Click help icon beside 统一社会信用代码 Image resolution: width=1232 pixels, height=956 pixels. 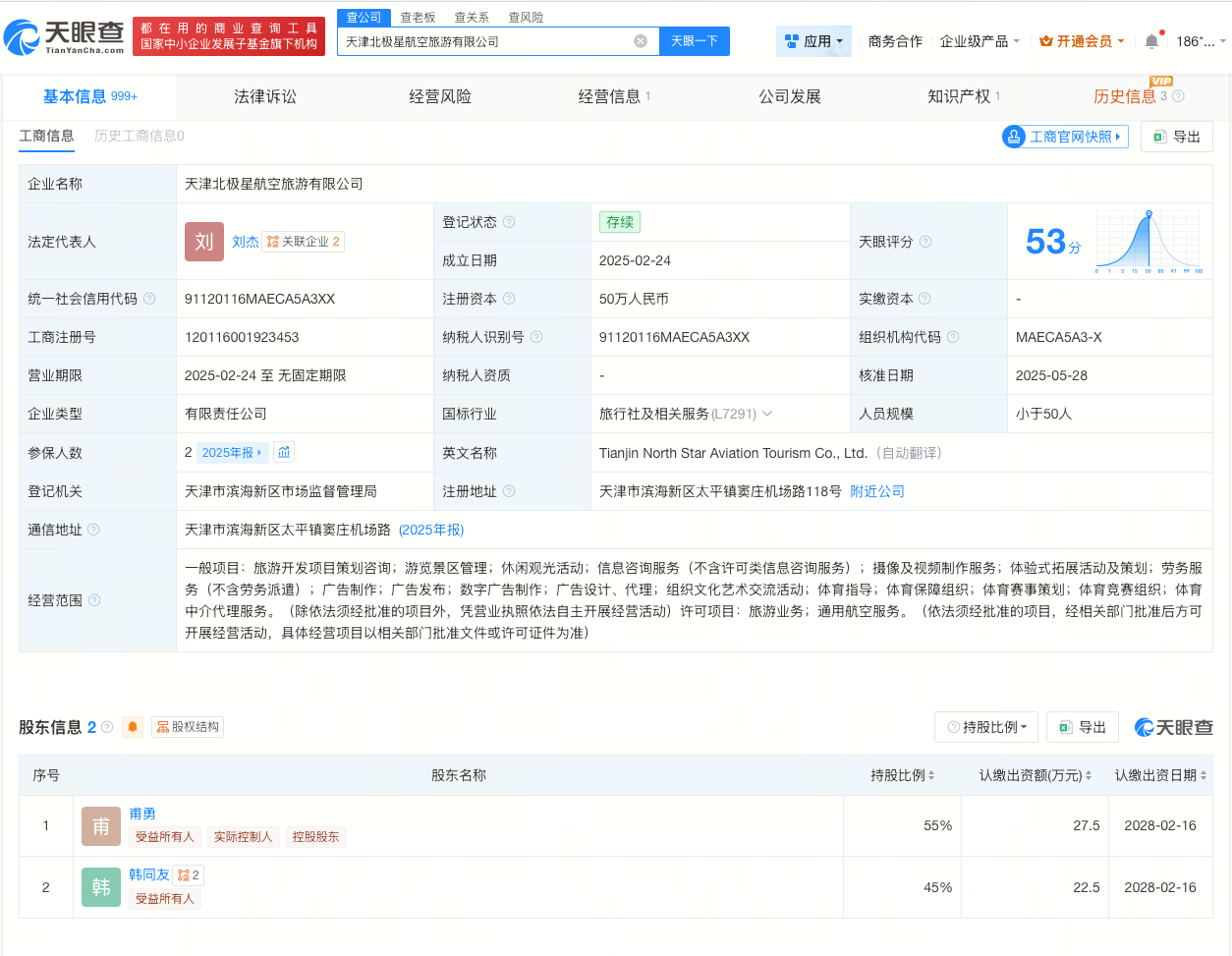[149, 299]
